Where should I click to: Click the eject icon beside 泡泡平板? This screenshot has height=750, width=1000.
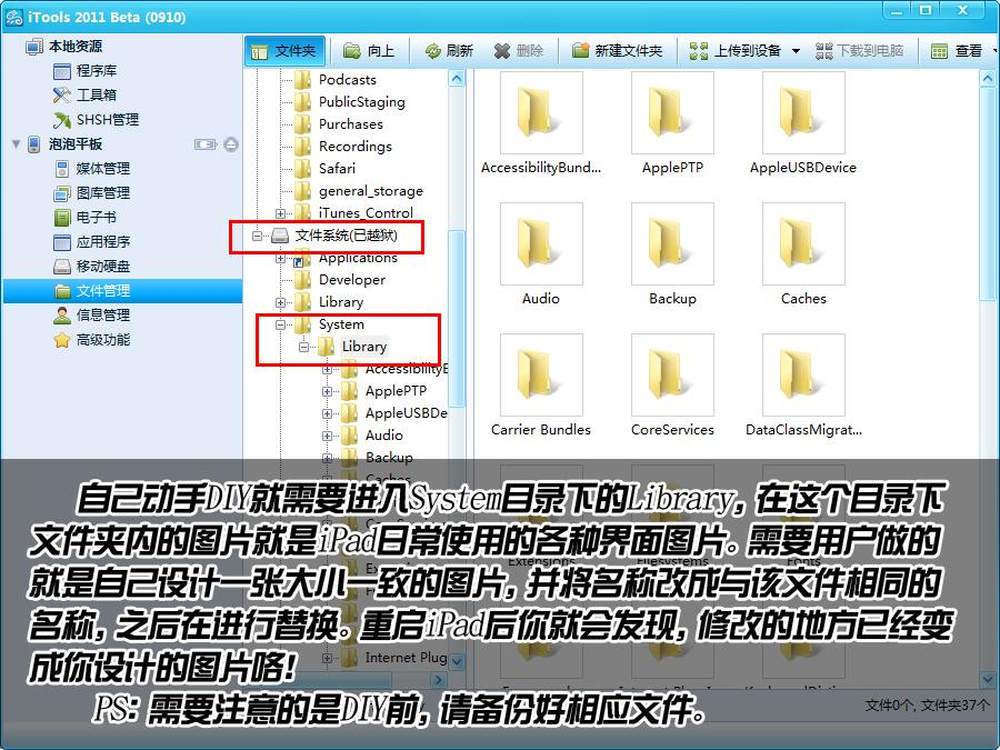pyautogui.click(x=231, y=144)
